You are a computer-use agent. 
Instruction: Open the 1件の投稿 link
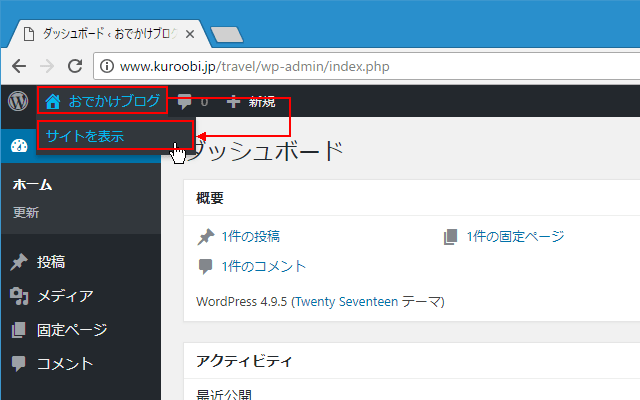coord(251,237)
